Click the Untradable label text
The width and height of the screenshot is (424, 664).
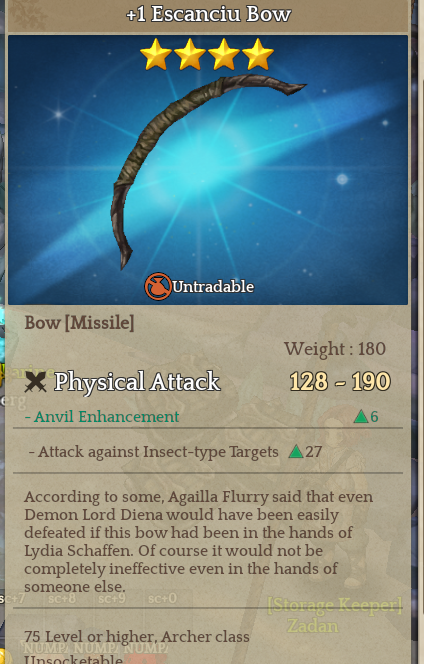coord(213,287)
